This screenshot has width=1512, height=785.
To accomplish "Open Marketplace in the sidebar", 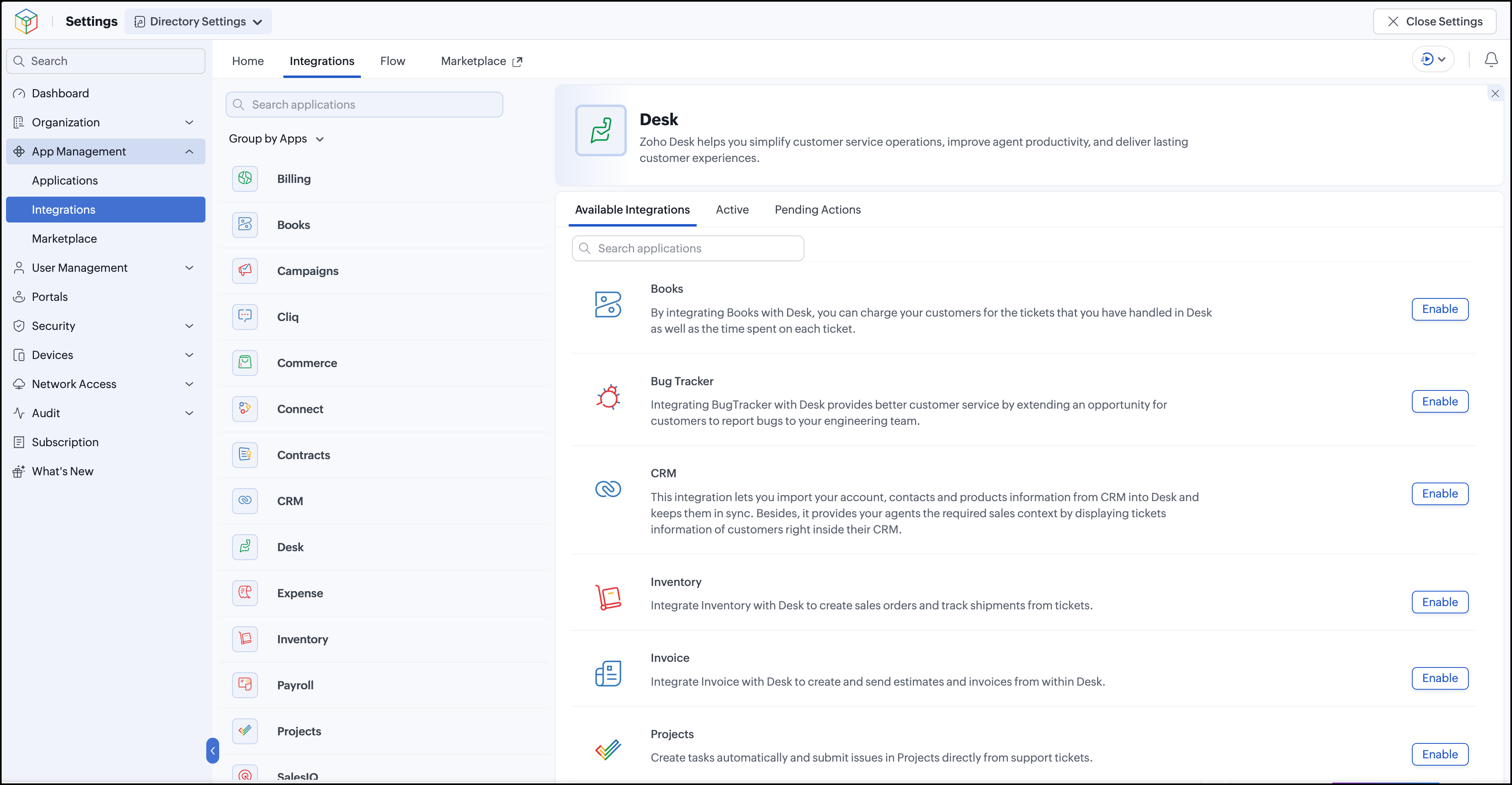I will click(x=106, y=238).
